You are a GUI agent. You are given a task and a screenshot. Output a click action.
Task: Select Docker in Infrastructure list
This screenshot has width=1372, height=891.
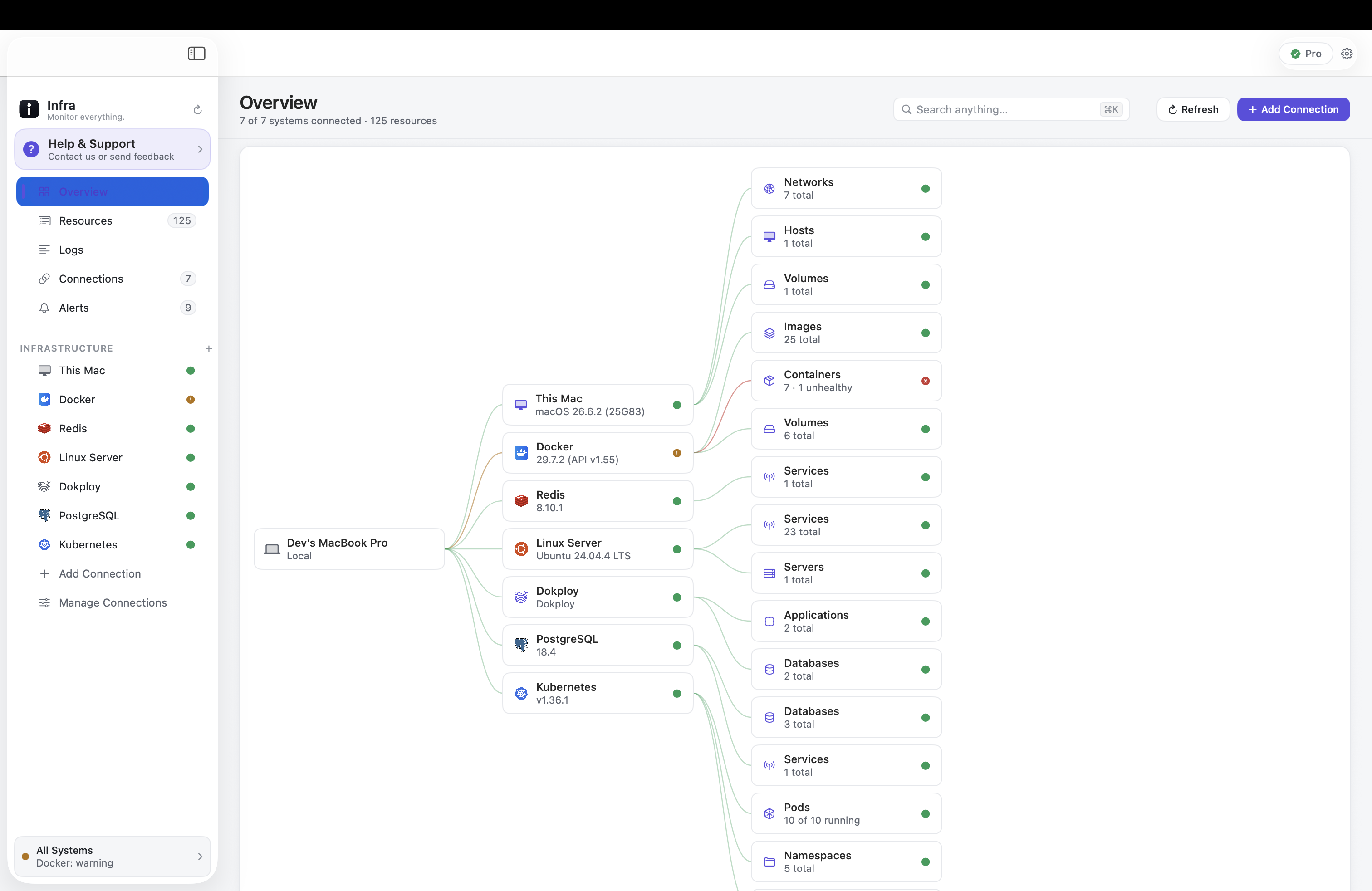tap(113, 399)
